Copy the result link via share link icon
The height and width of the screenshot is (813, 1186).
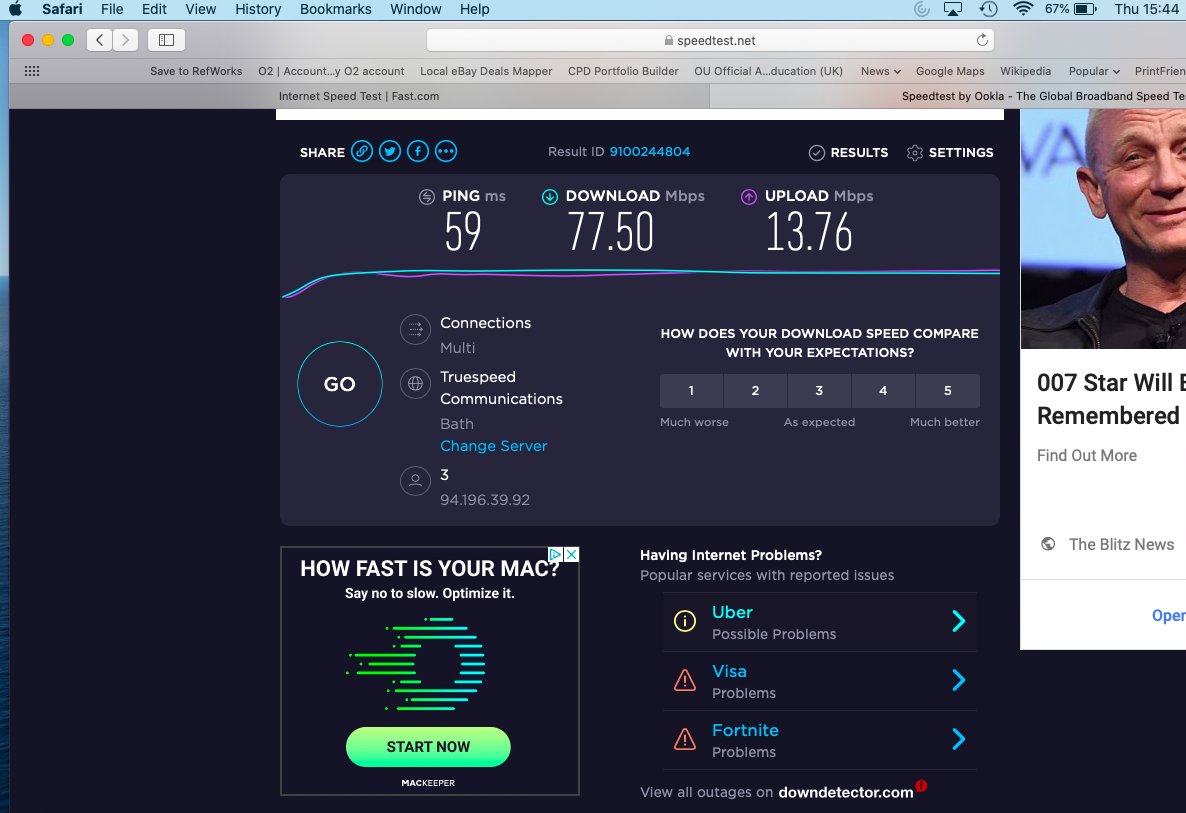click(x=362, y=151)
